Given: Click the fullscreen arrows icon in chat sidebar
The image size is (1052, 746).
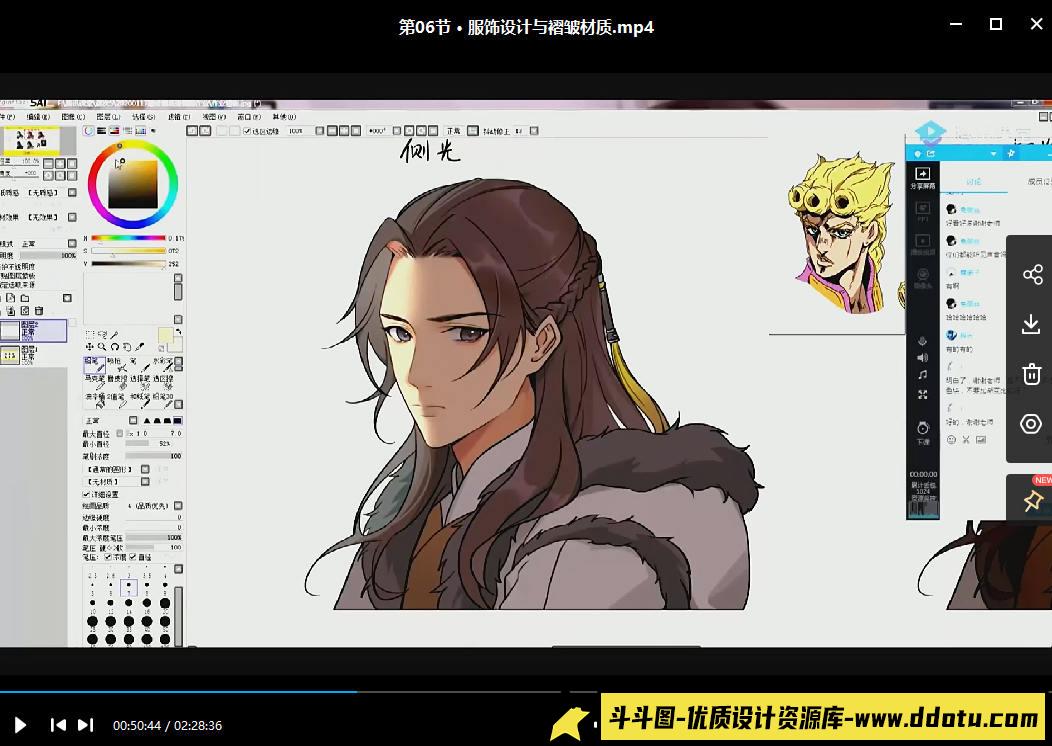Looking at the screenshot, I should click(x=923, y=394).
